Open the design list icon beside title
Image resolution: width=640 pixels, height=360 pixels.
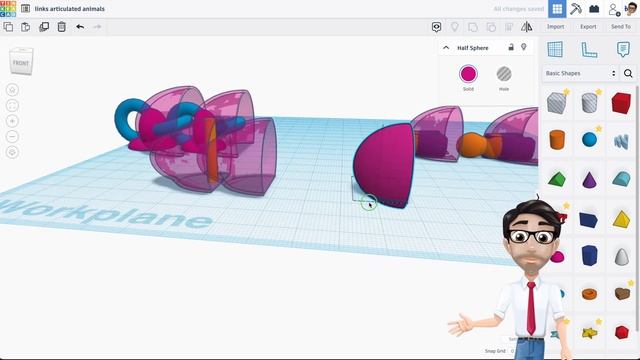click(25, 9)
